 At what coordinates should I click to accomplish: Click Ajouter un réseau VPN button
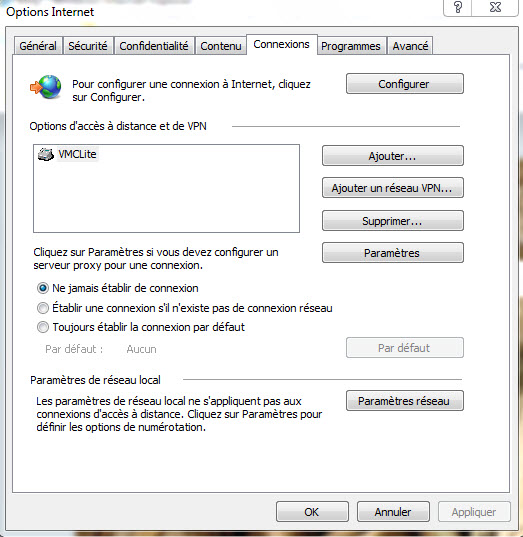point(393,188)
